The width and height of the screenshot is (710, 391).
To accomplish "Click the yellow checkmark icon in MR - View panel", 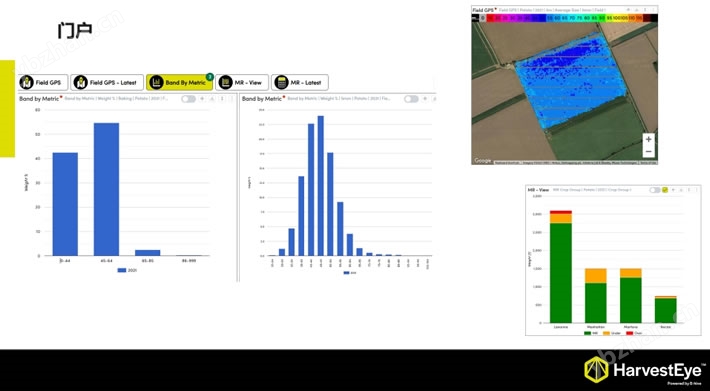I will [665, 190].
